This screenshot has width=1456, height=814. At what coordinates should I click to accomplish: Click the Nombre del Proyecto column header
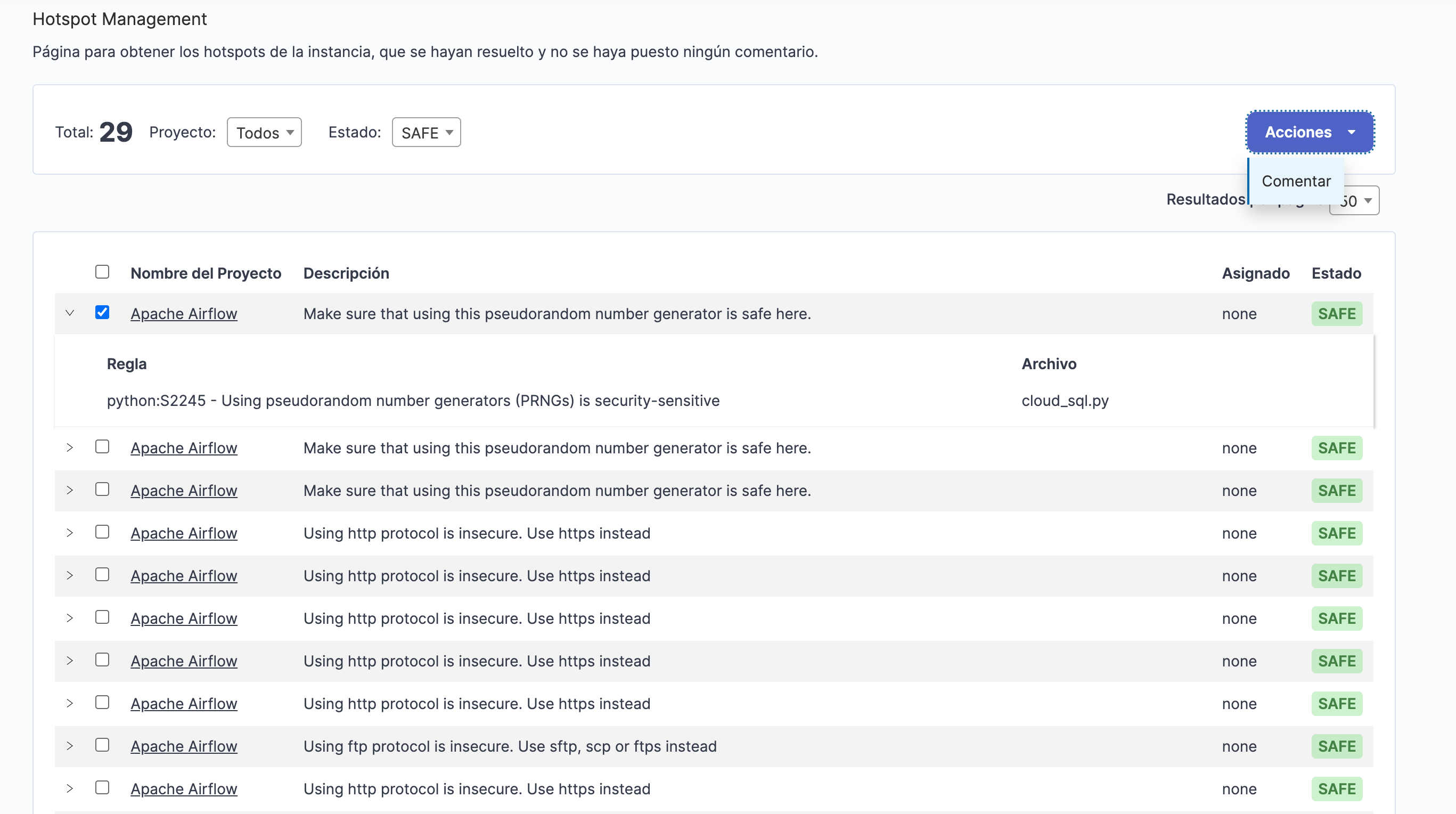(206, 274)
